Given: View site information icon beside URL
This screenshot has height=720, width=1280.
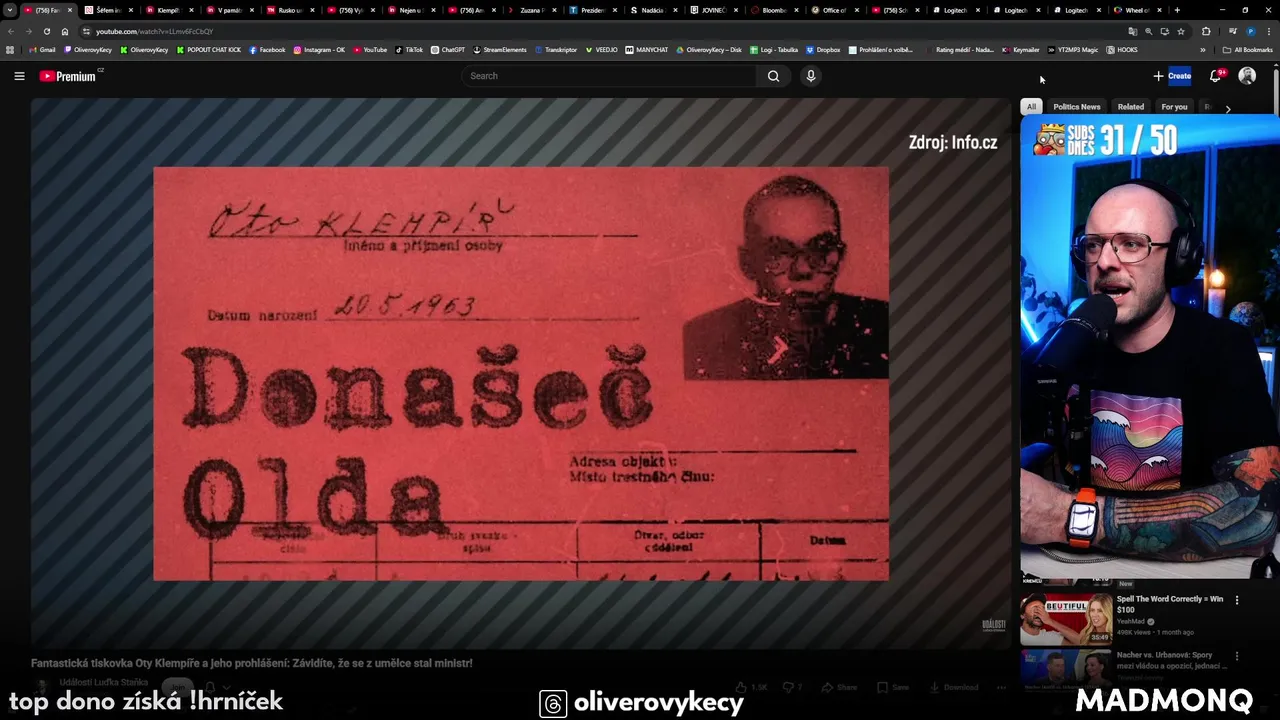Looking at the screenshot, I should coord(87,31).
